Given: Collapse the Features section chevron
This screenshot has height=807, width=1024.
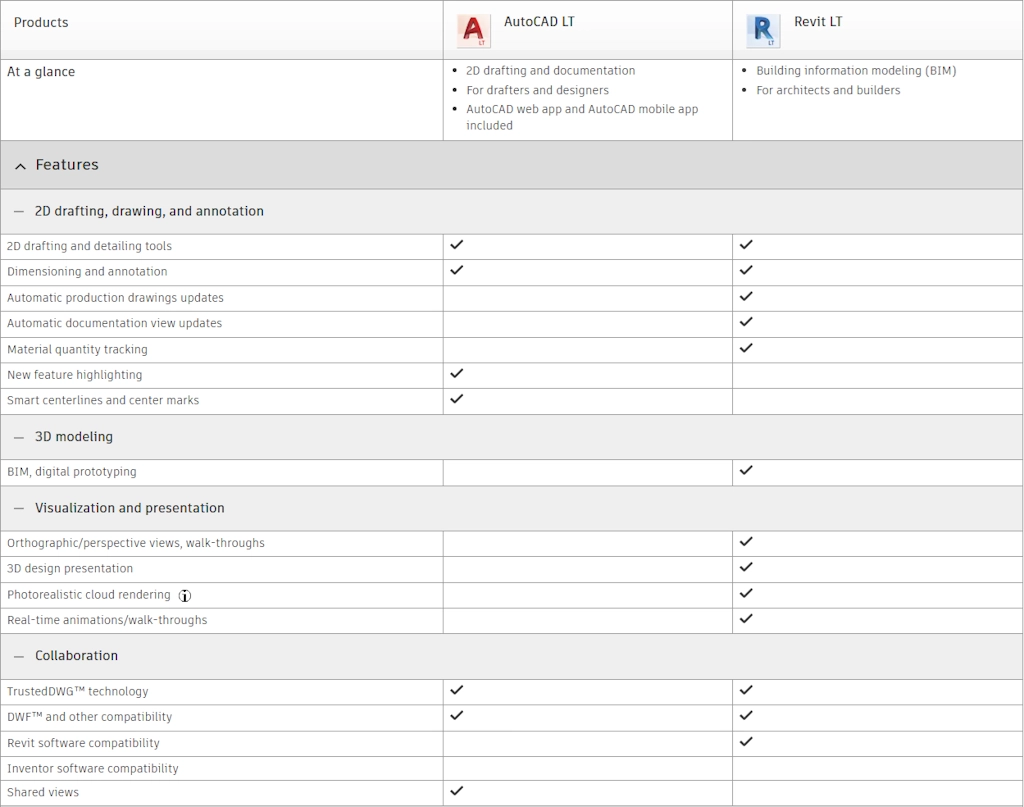Looking at the screenshot, I should point(21,166).
